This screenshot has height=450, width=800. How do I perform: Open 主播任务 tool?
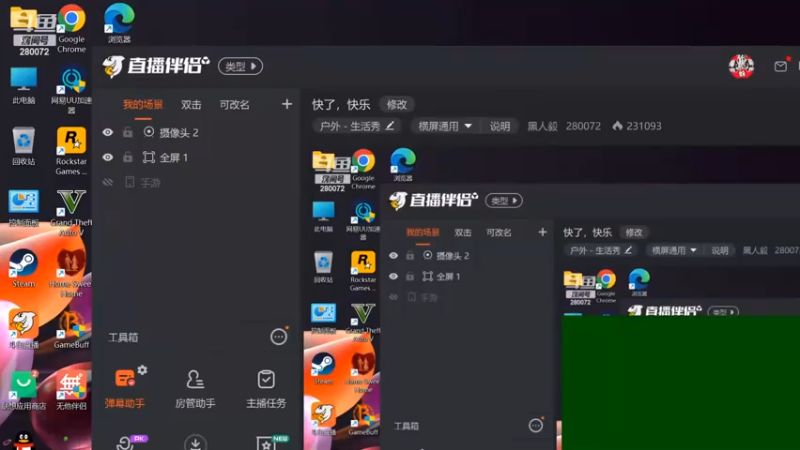pos(266,389)
